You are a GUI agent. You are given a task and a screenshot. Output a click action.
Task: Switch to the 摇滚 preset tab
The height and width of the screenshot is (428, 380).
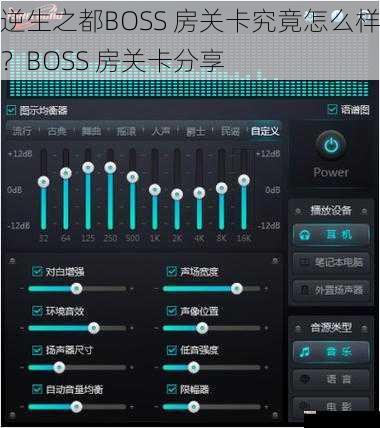click(126, 131)
